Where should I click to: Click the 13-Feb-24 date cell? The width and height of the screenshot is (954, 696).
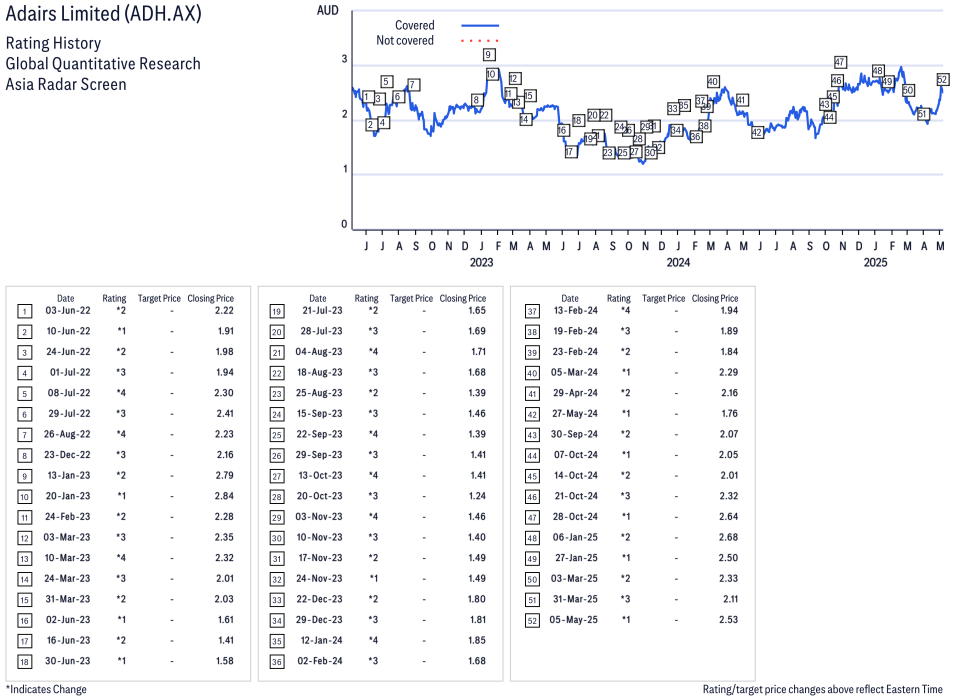click(576, 310)
